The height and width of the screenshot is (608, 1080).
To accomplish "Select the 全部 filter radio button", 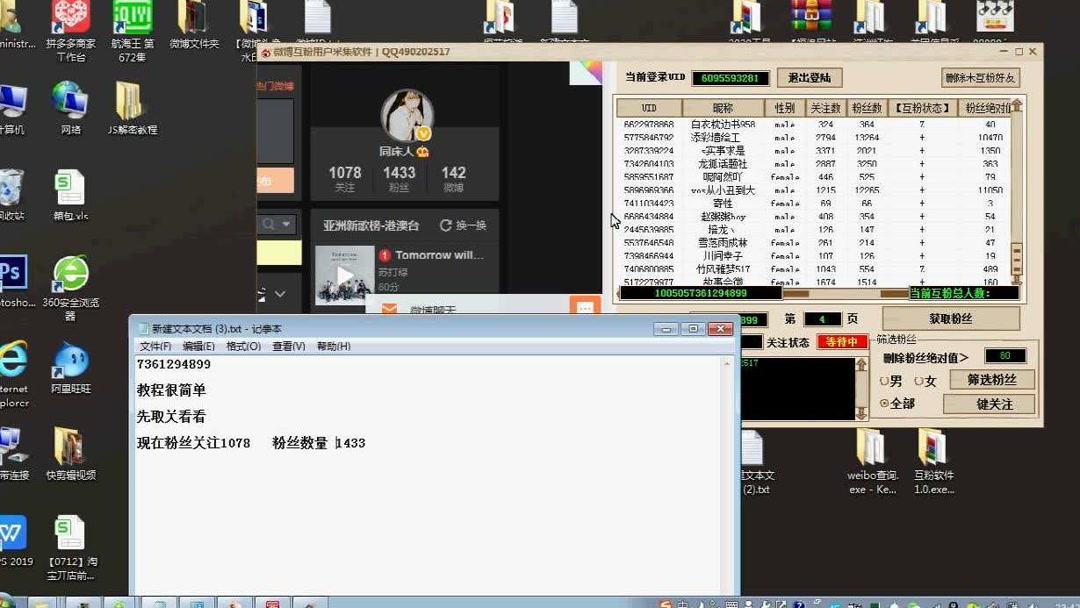I will (x=882, y=403).
